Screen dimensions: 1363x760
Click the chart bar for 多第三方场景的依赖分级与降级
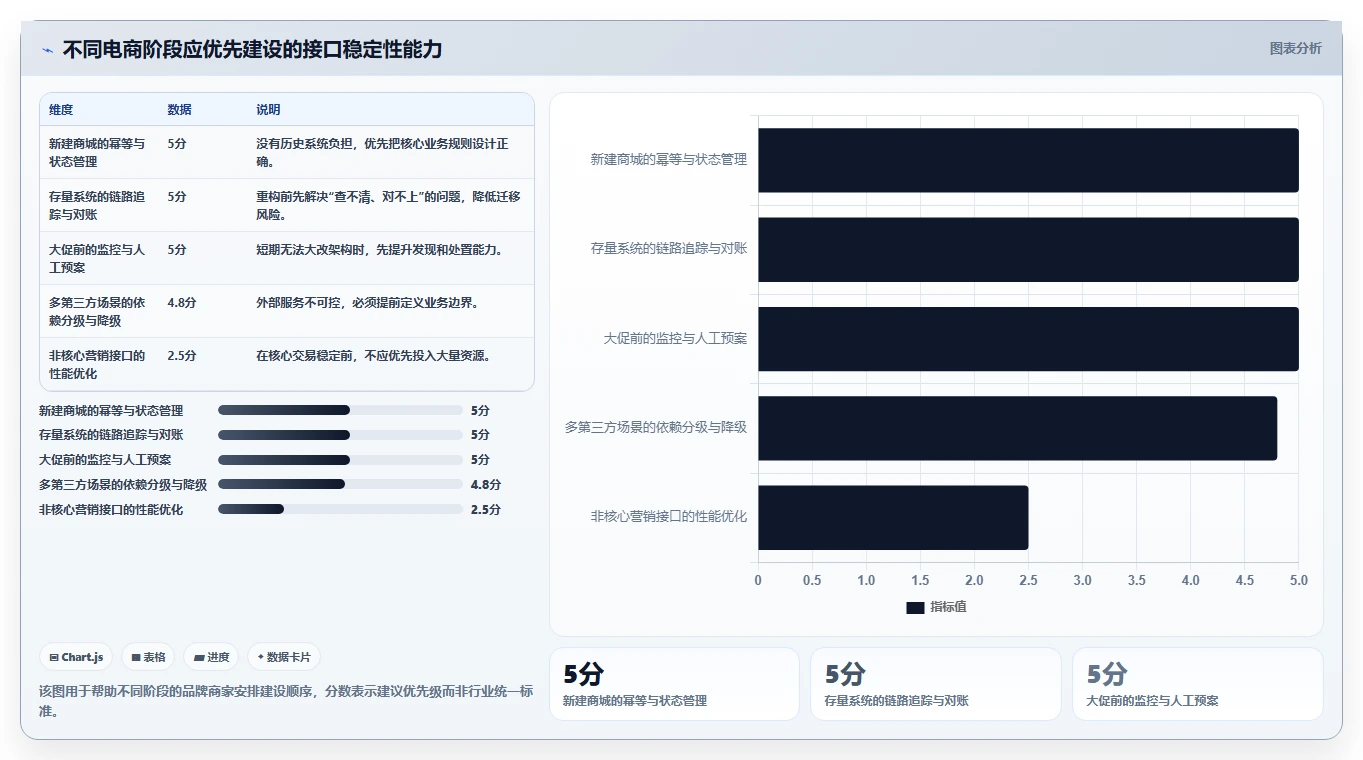click(1017, 428)
